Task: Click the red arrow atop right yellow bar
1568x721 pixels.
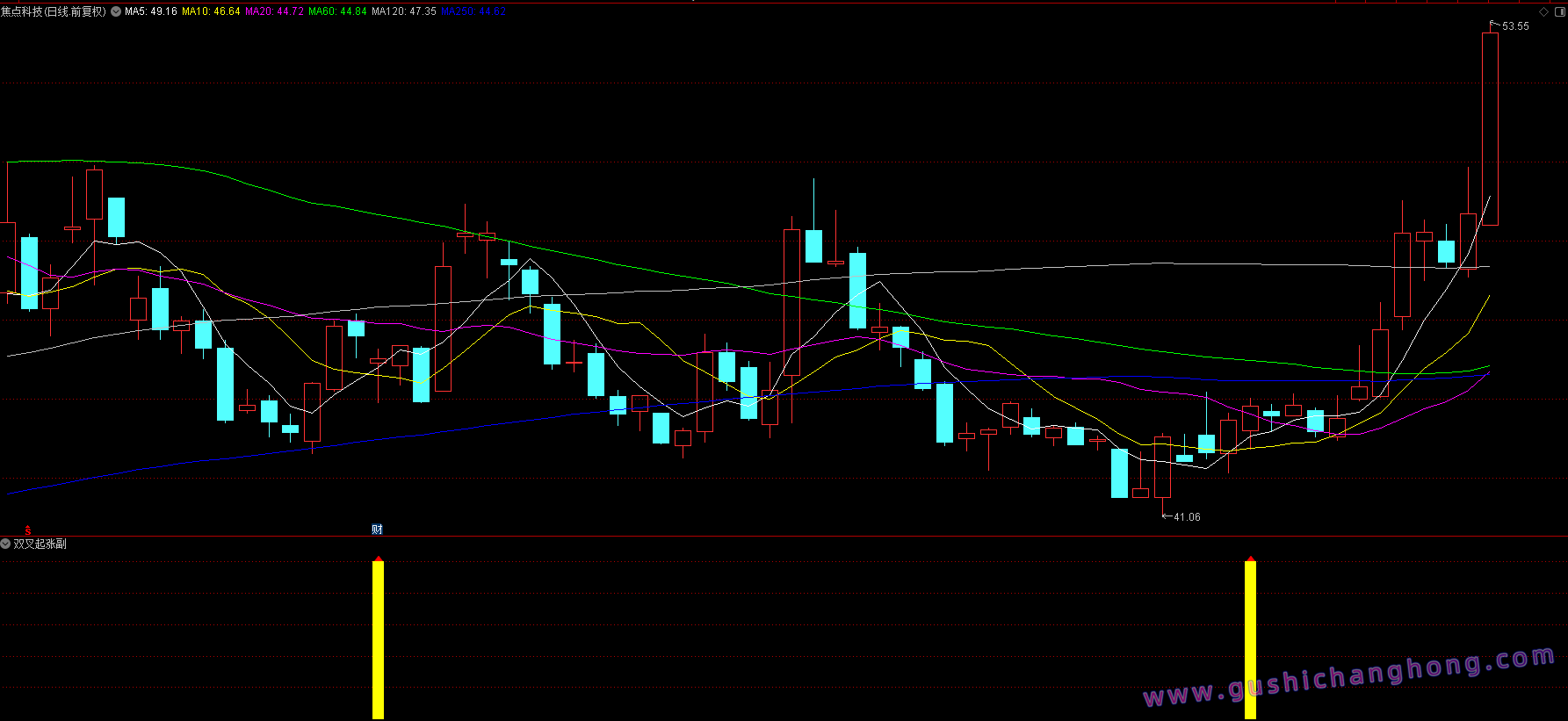Action: coord(1250,559)
